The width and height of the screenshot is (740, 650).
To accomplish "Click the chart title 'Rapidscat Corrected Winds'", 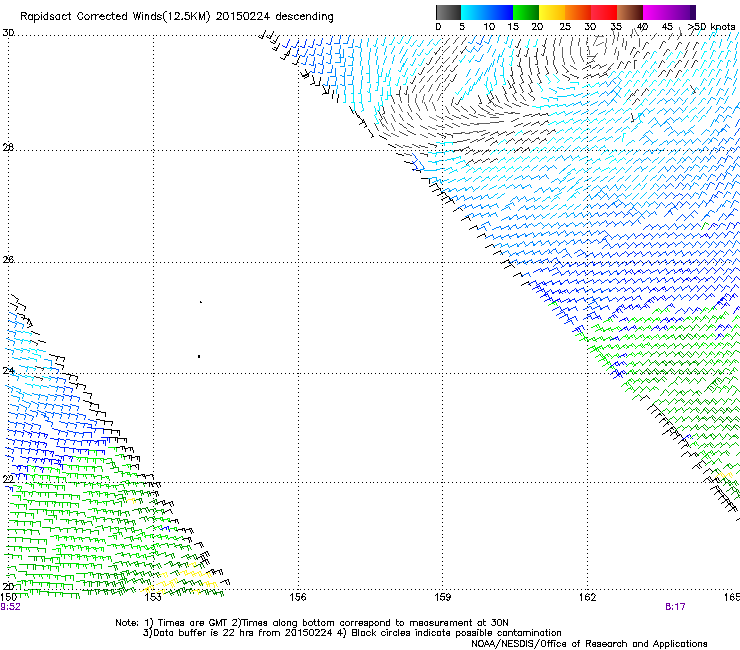I will (91, 17).
